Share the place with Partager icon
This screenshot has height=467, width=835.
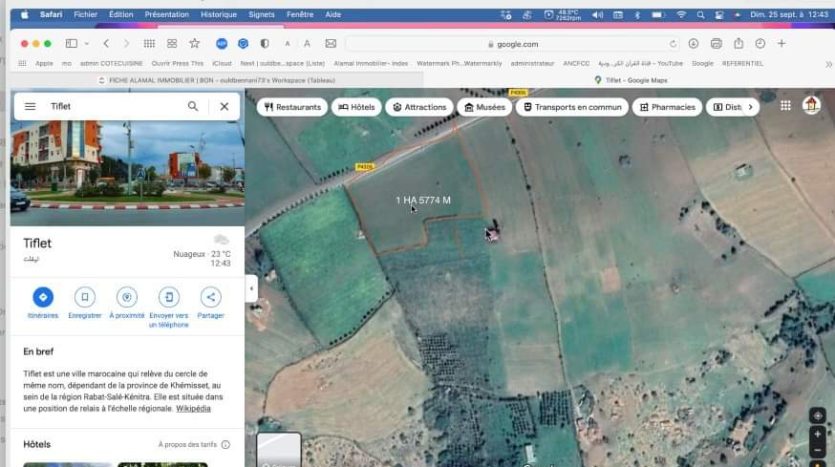tap(211, 297)
